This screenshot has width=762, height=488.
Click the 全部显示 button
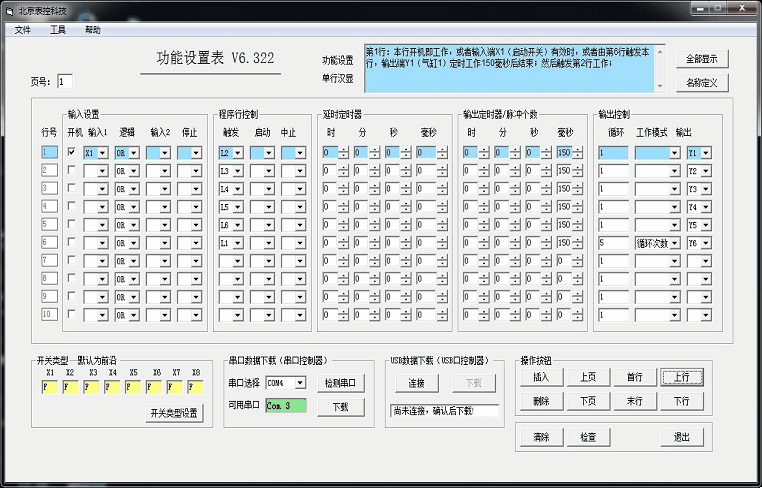[702, 59]
